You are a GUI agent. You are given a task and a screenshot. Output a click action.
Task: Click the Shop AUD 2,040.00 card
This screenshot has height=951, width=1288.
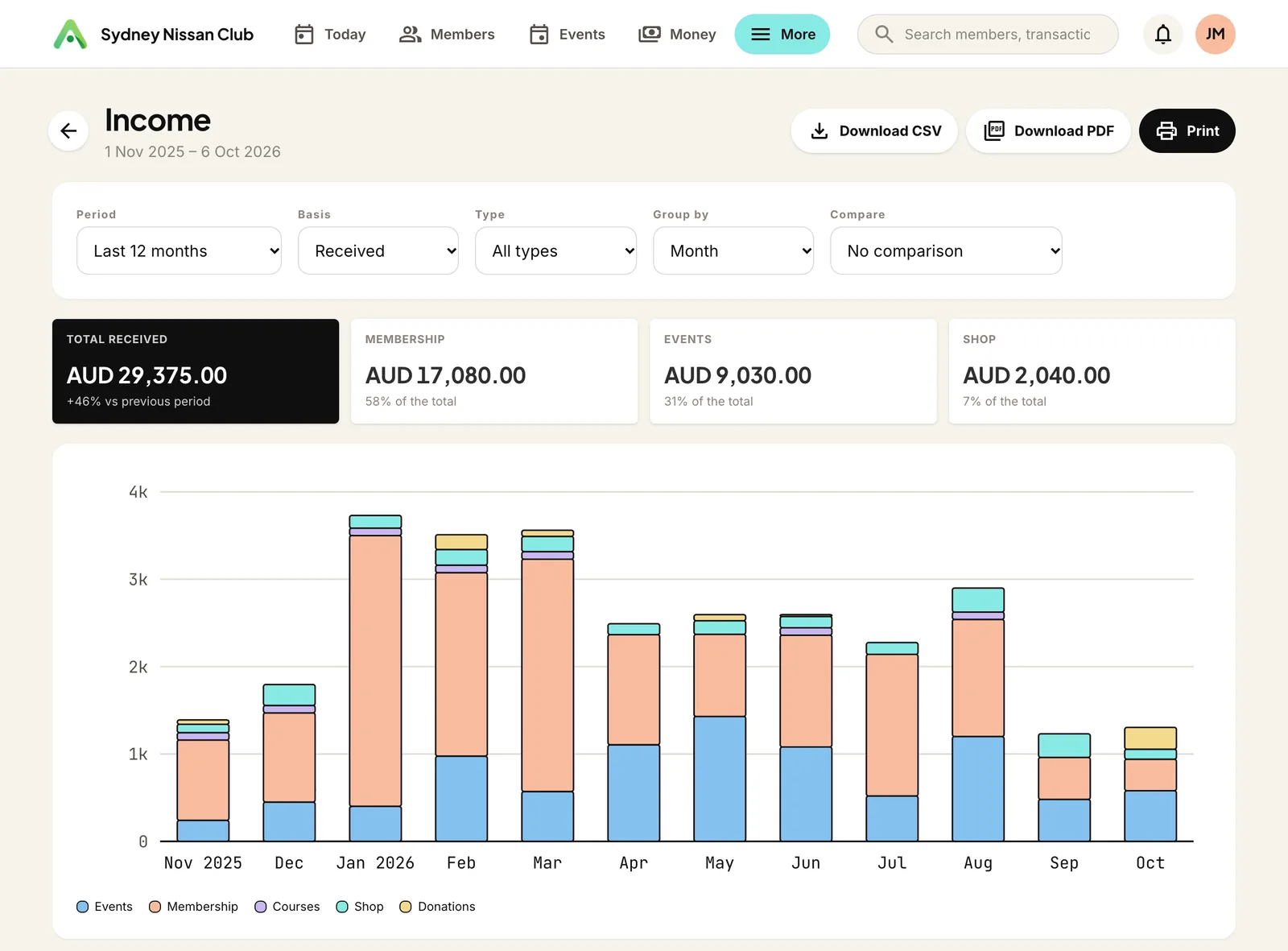pos(1092,371)
